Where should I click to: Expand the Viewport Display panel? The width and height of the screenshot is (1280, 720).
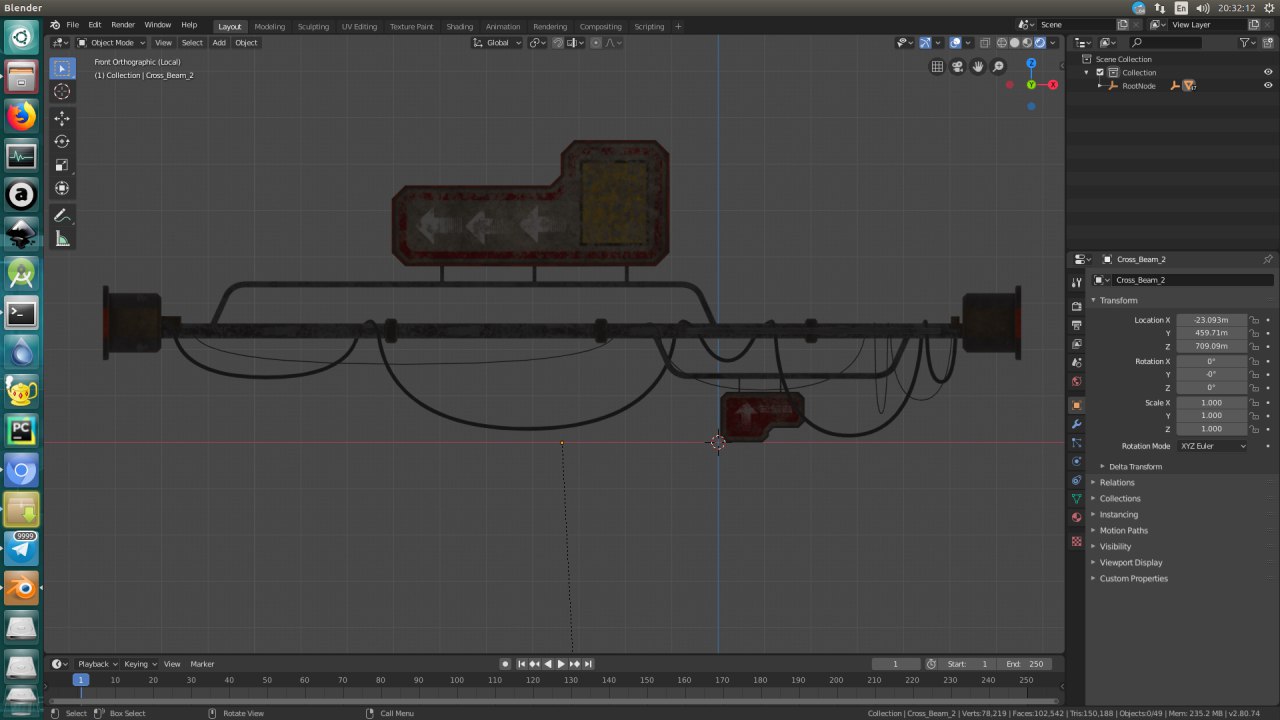(x=1132, y=562)
